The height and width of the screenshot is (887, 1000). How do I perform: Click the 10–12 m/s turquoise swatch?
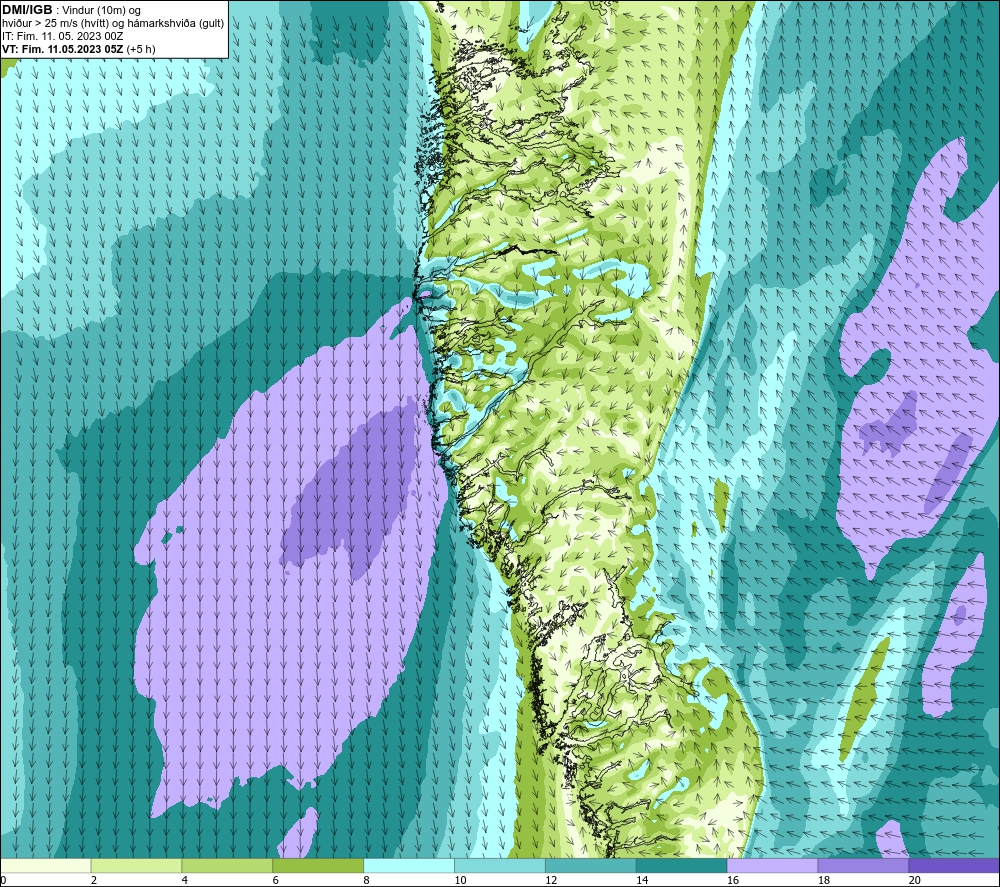(x=499, y=866)
